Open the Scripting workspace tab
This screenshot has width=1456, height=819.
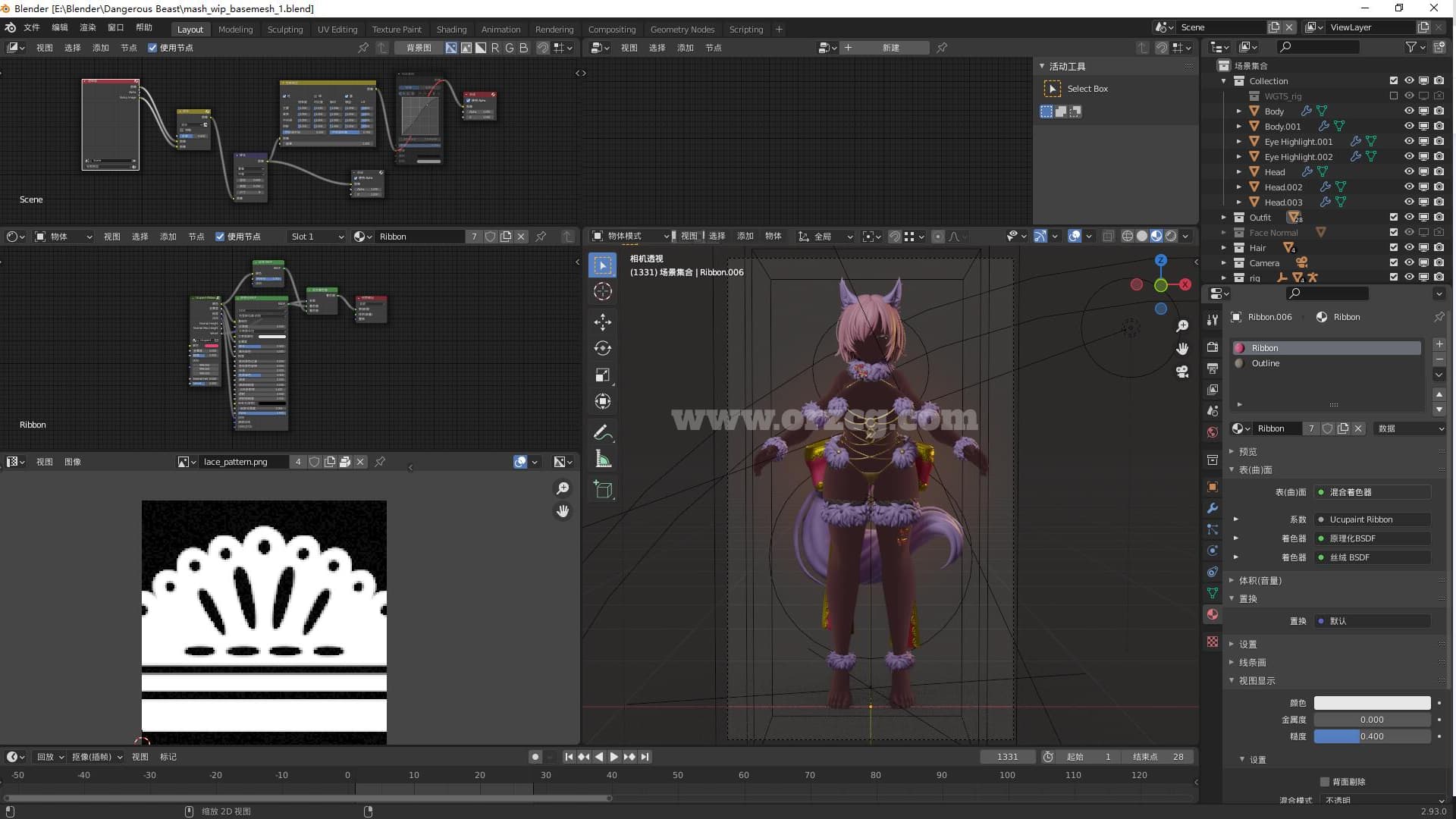746,30
